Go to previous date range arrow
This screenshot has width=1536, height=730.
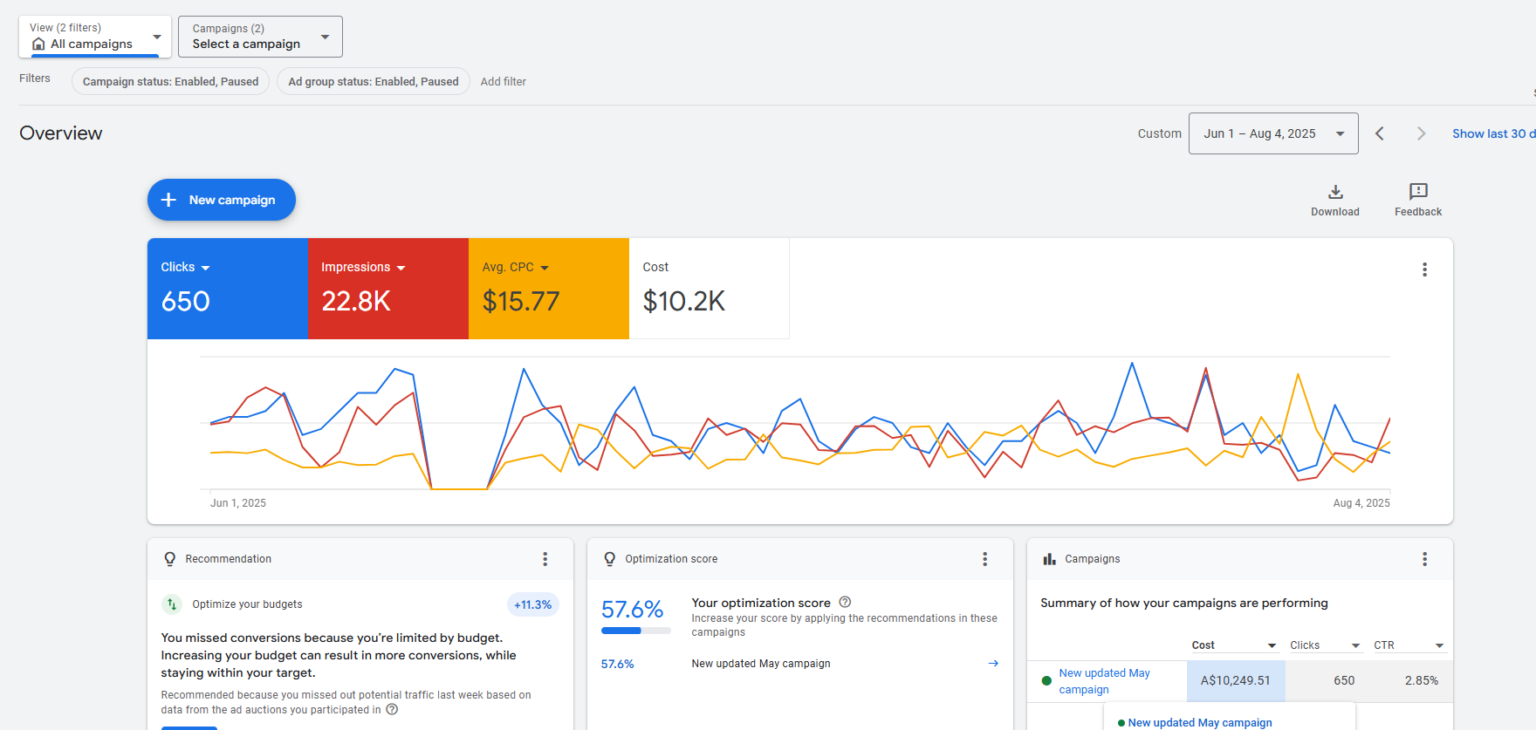(1380, 134)
